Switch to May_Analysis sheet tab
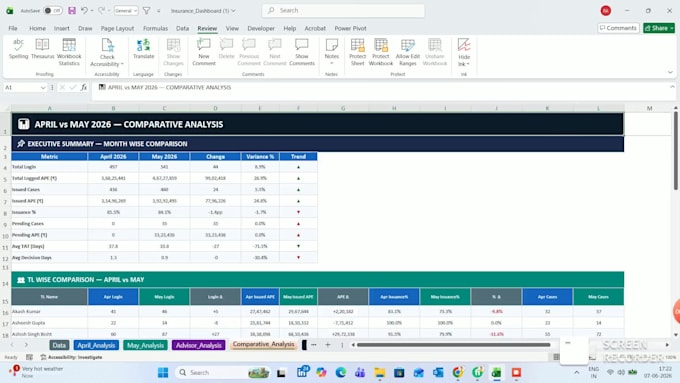The width and height of the screenshot is (680, 383). 145,345
